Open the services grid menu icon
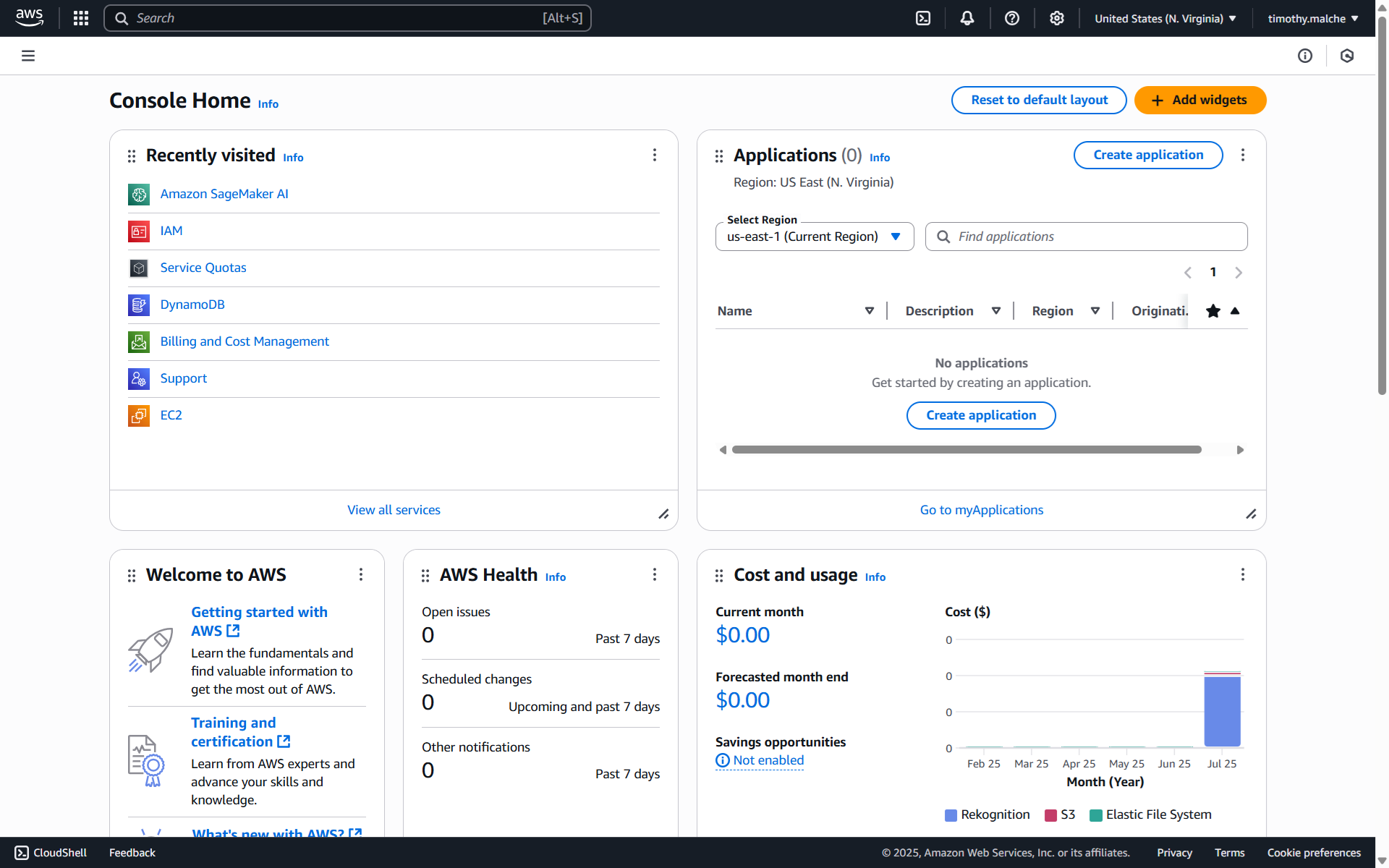This screenshot has width=1389, height=868. coord(81,18)
